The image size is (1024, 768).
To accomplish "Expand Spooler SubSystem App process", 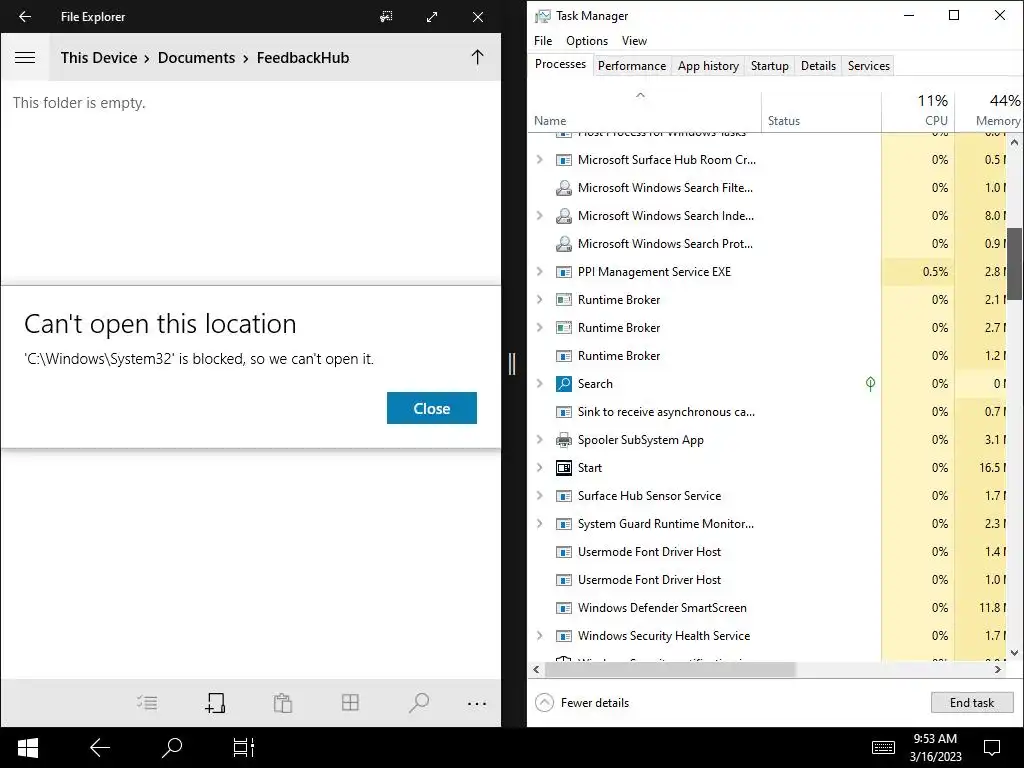I will click(539, 440).
